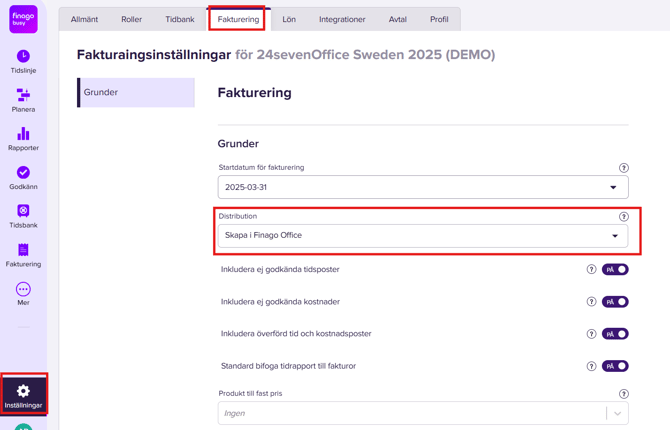Select the Fakturering tab
The width and height of the screenshot is (670, 430).
(238, 19)
